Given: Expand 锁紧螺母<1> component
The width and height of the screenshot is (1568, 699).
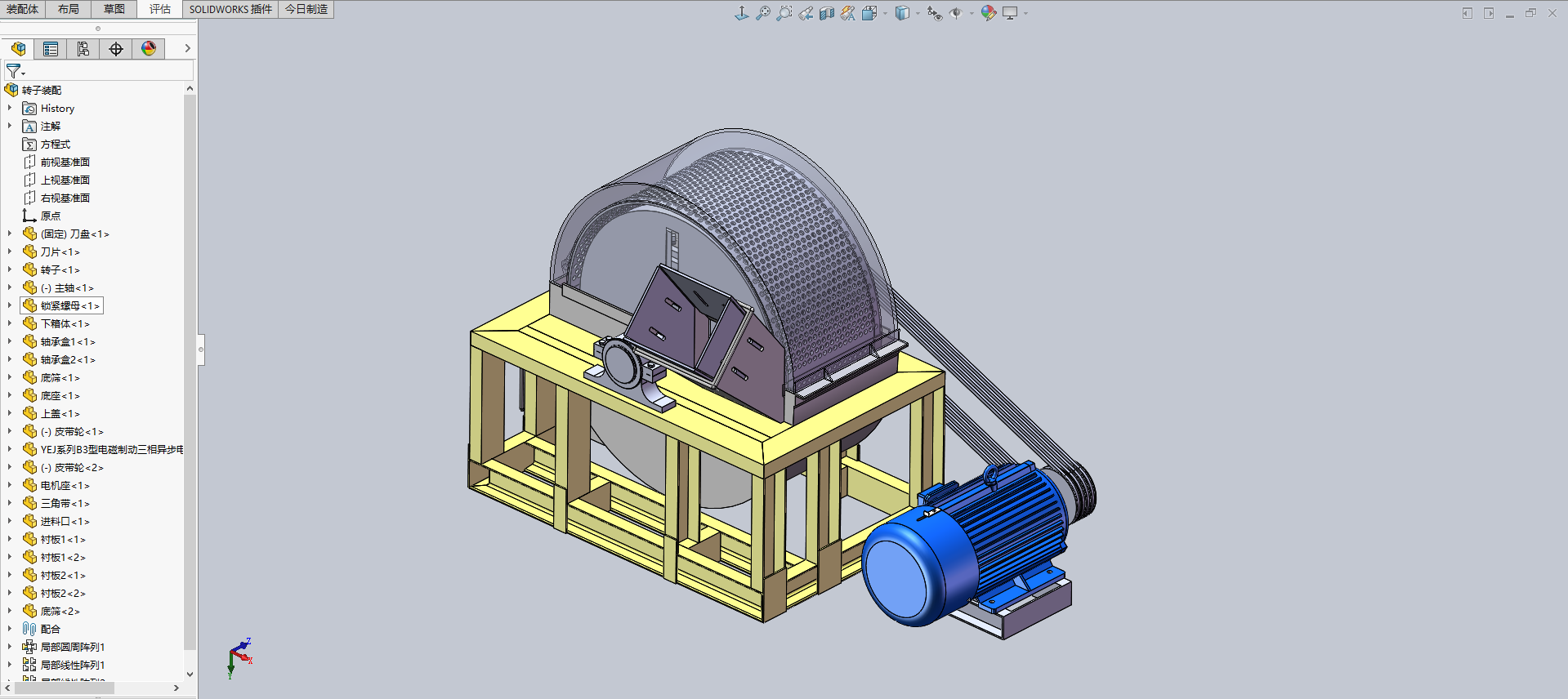Looking at the screenshot, I should tap(10, 305).
